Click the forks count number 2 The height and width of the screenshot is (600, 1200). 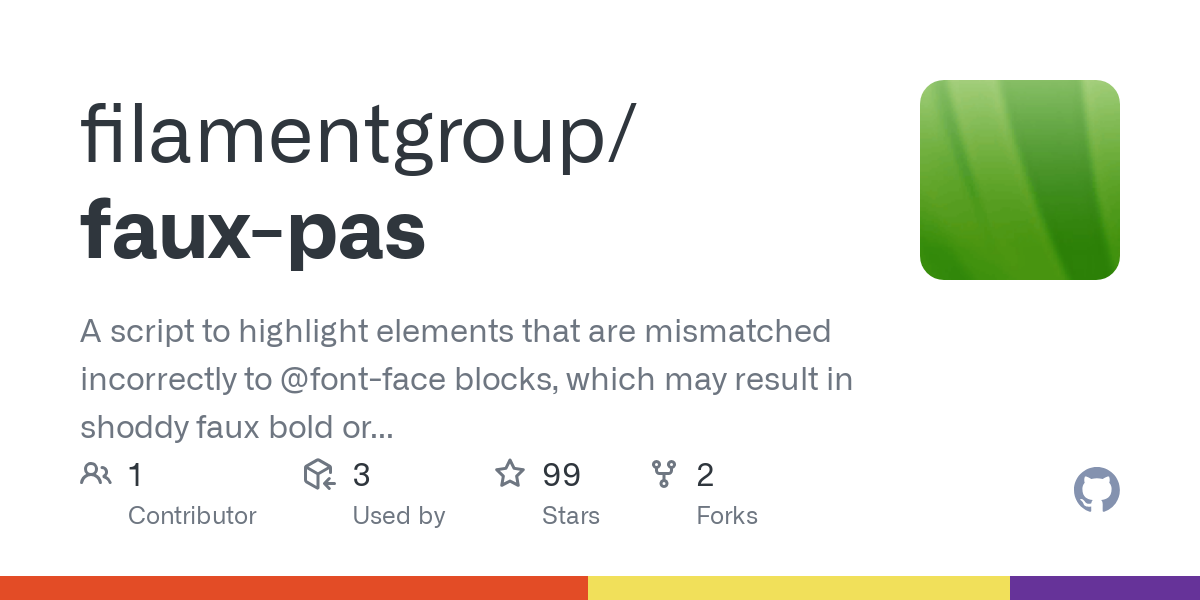coord(705,475)
